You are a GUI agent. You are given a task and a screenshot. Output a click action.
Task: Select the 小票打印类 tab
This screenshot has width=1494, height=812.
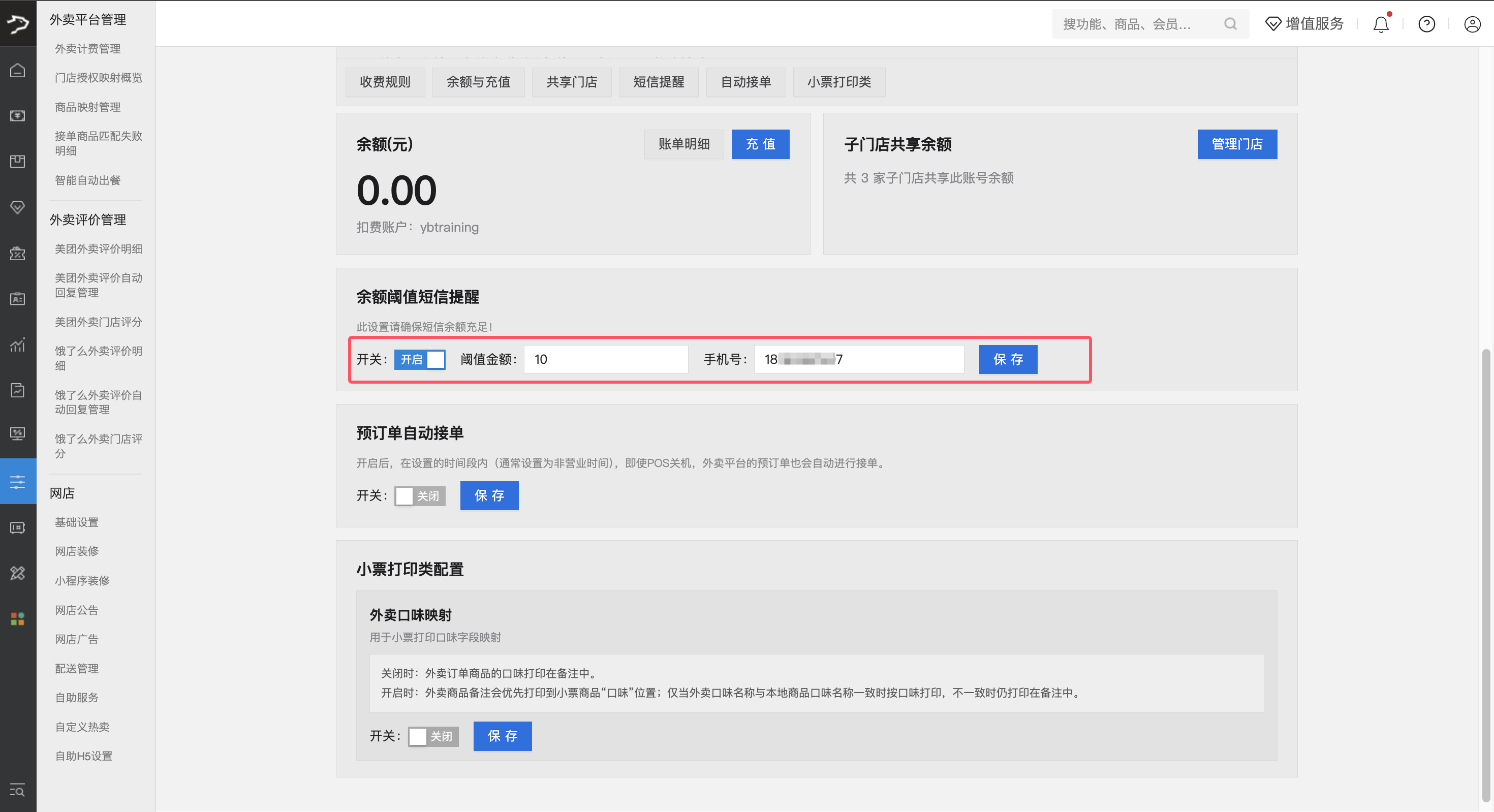838,82
